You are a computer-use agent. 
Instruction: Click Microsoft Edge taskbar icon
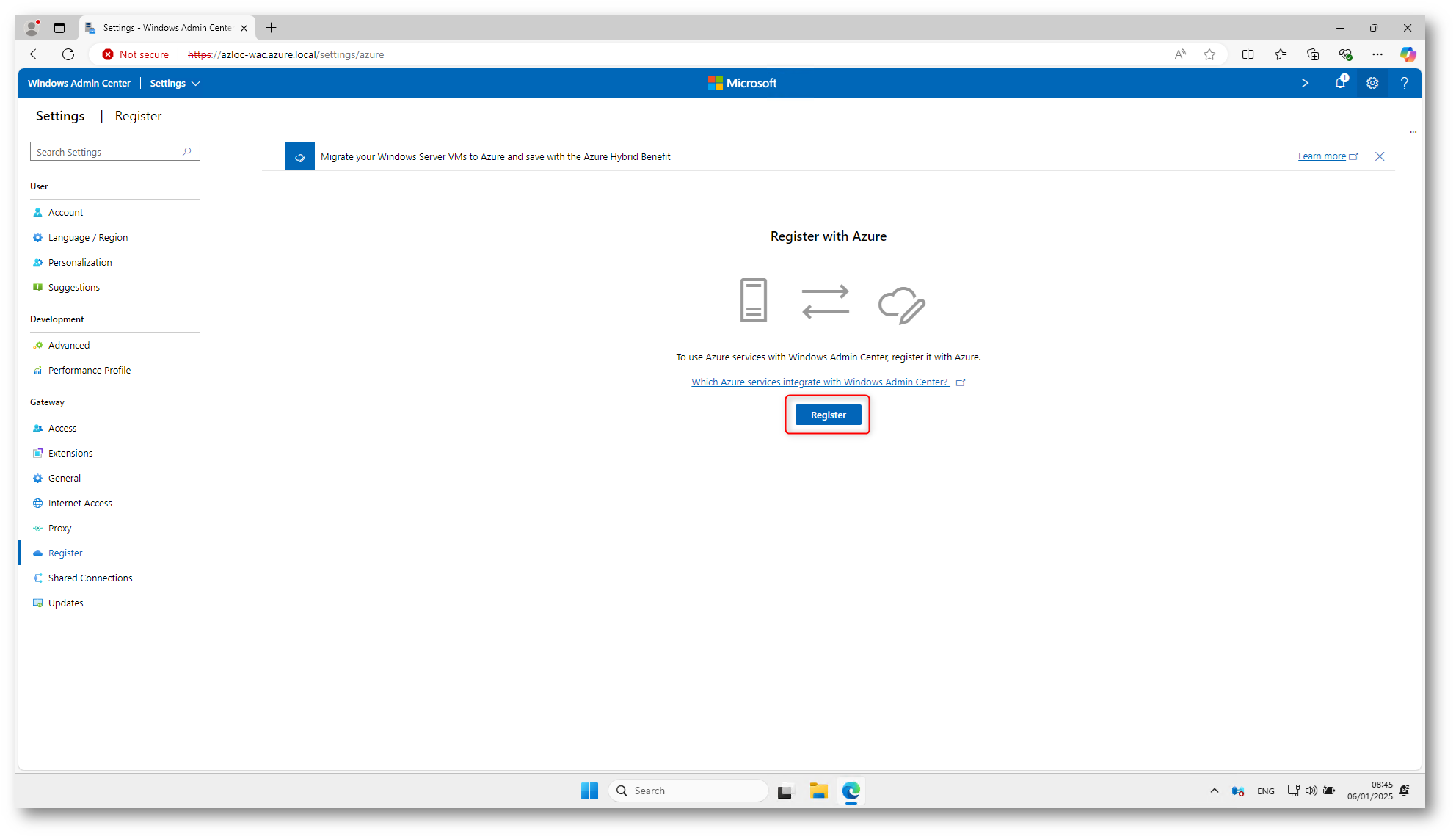pos(851,791)
